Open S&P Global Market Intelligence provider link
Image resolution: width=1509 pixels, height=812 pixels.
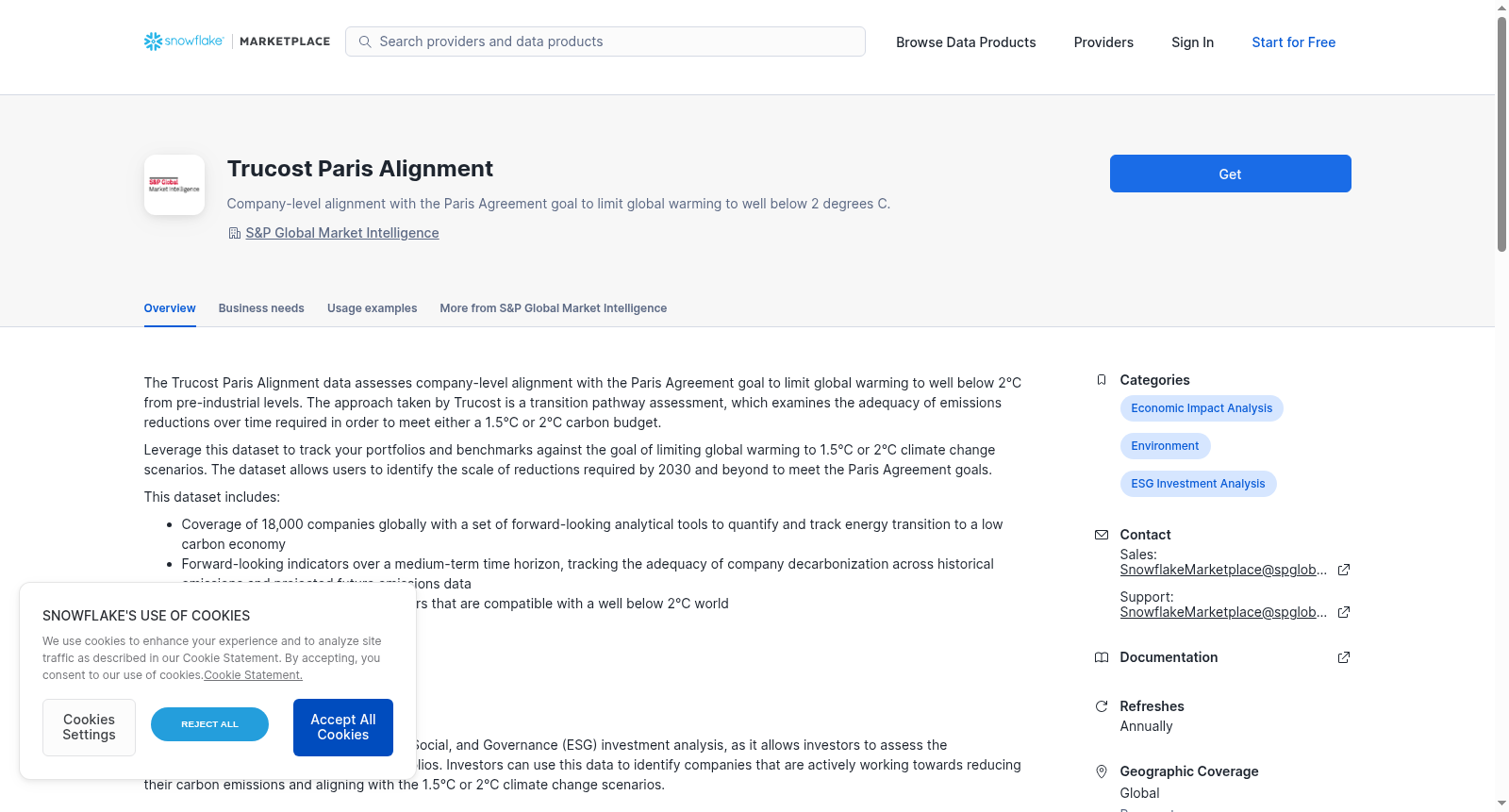tap(342, 233)
